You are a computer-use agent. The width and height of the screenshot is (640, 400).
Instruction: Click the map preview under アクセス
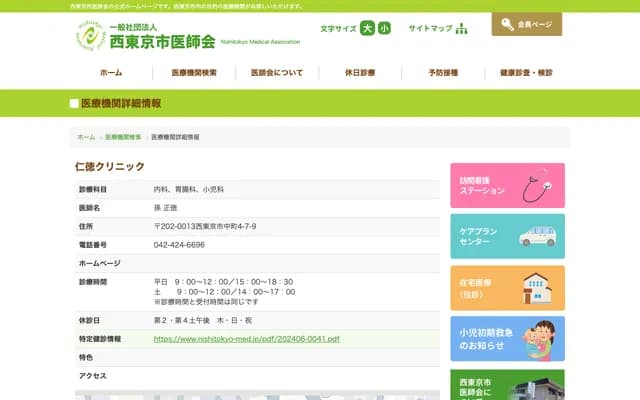256,395
